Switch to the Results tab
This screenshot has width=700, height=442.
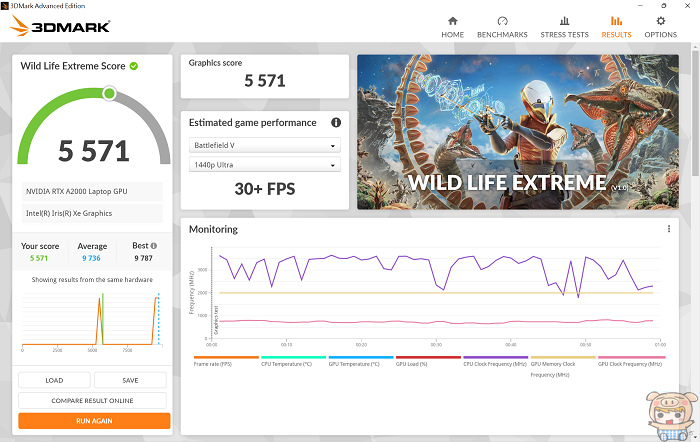616,27
